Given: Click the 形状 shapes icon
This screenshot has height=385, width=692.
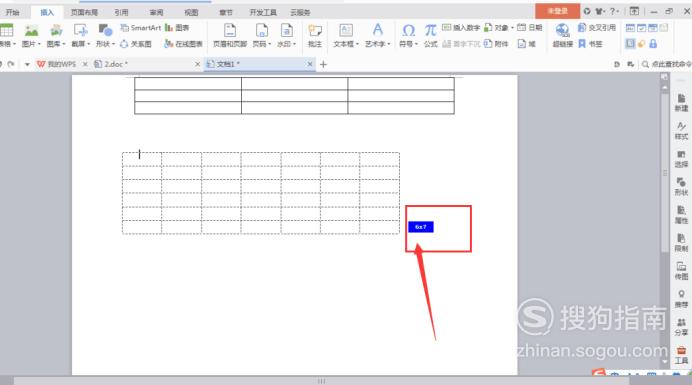Looking at the screenshot, I should 105,30.
